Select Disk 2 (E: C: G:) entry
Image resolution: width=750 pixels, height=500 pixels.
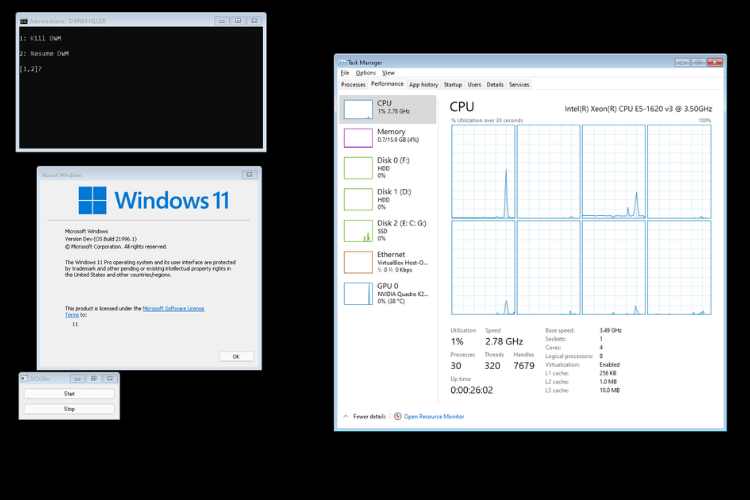point(387,231)
